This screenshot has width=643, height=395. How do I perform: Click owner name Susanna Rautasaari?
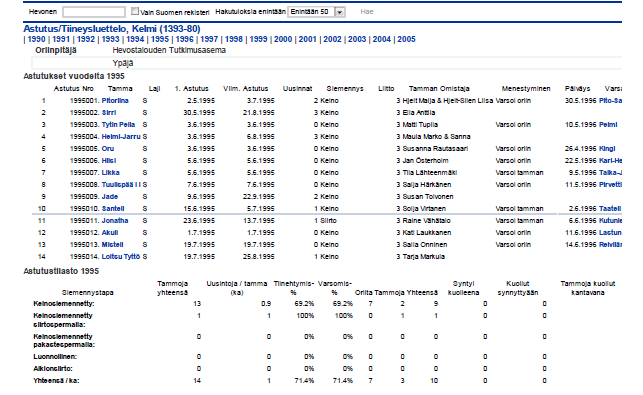click(435, 148)
